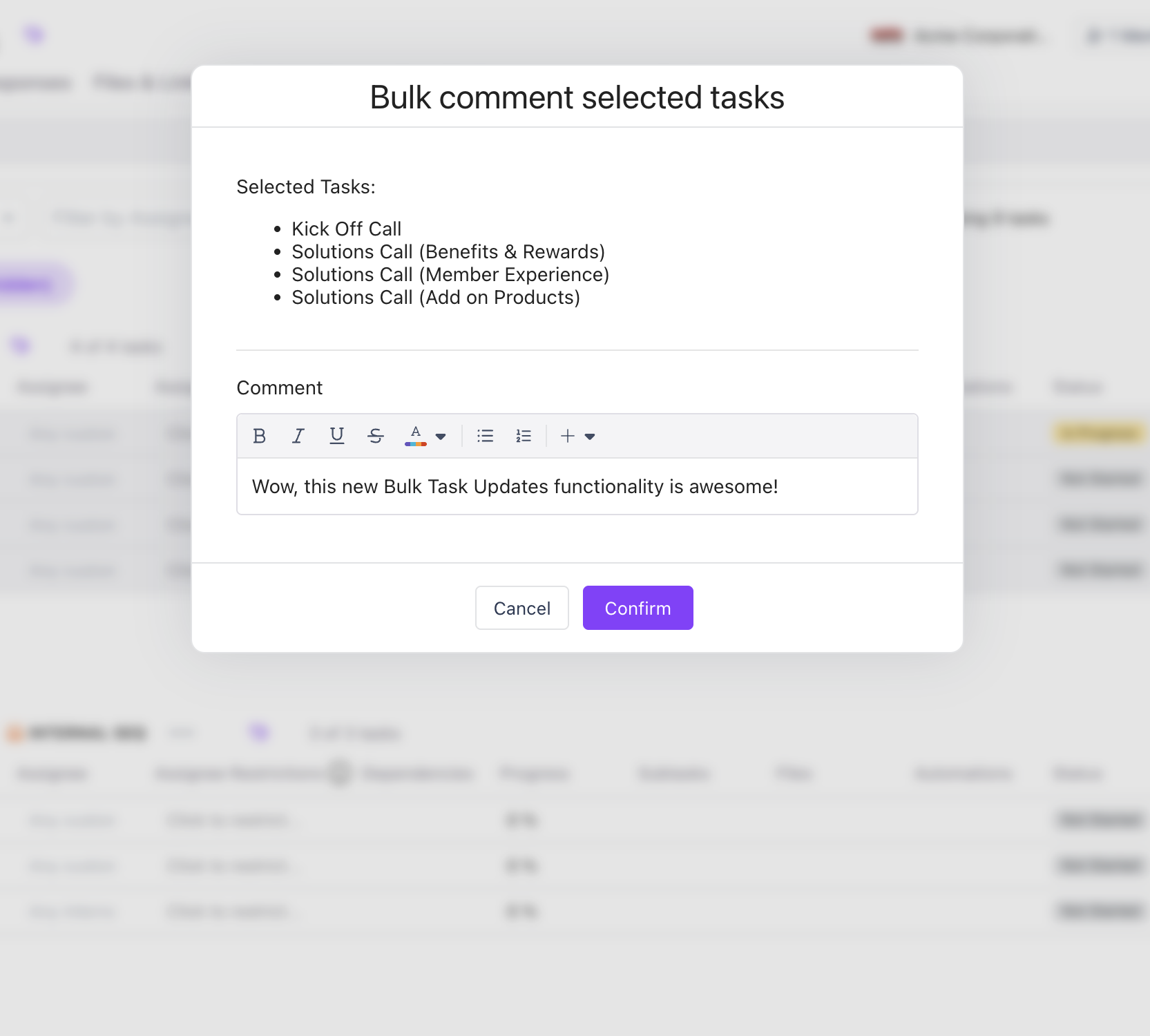Image resolution: width=1150 pixels, height=1036 pixels.
Task: Click the plus icon to insert content
Action: (x=567, y=436)
